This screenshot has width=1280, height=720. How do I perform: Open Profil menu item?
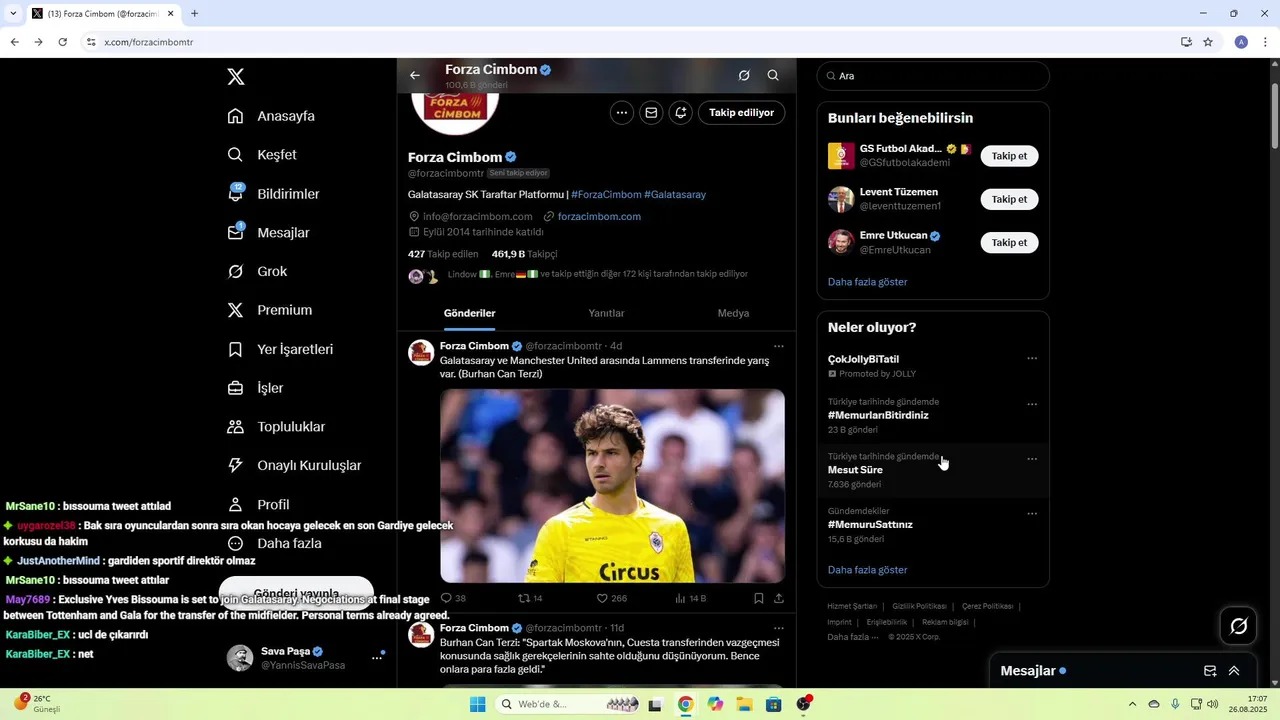[x=260, y=505]
